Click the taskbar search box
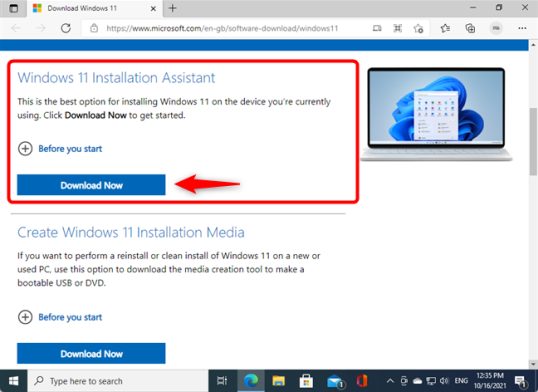538x392 pixels. 118,381
